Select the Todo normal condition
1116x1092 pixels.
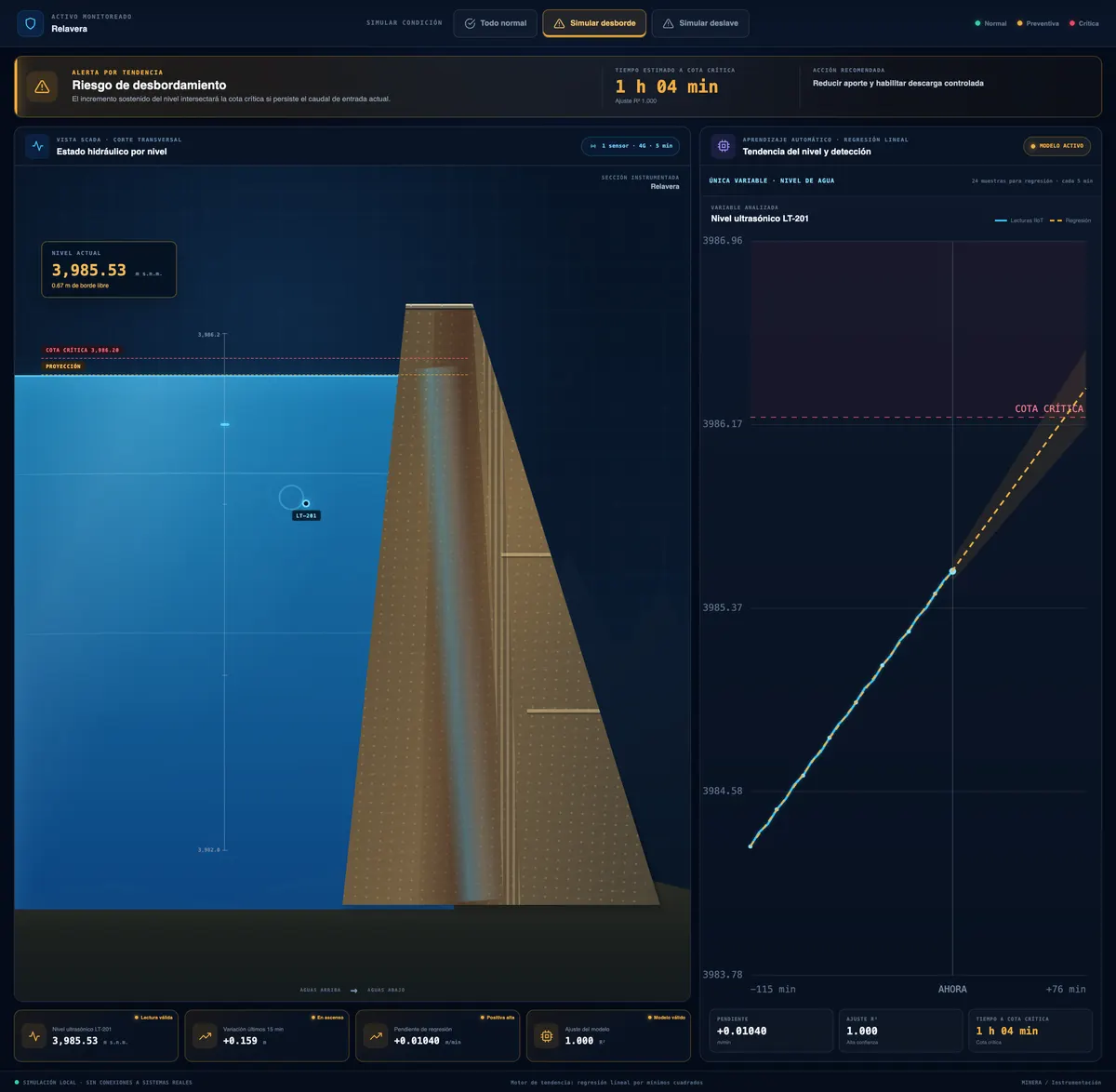click(x=495, y=23)
